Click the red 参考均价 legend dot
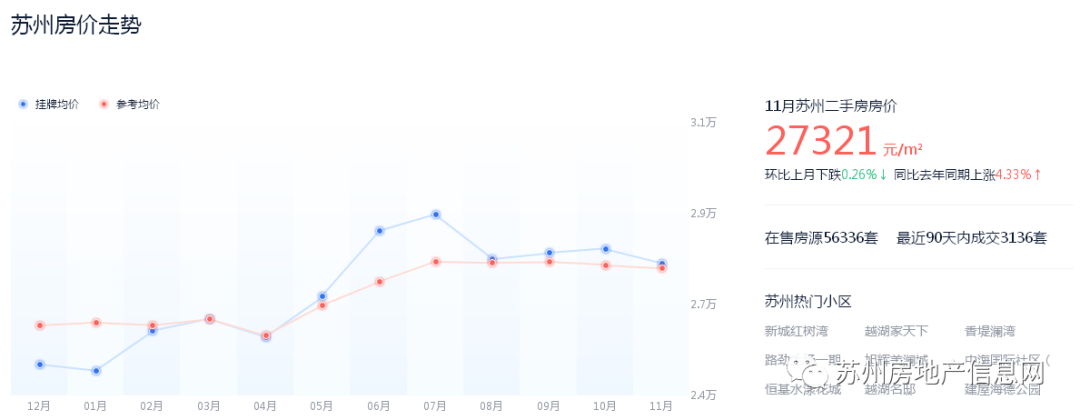 pos(104,104)
